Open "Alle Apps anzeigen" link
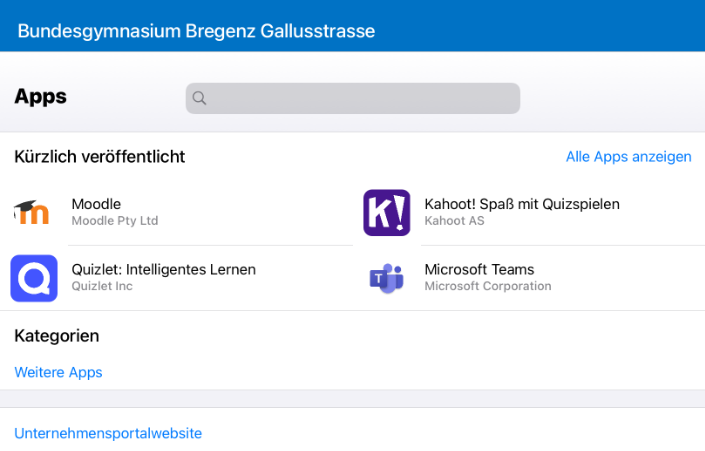Viewport: 705px width, 451px height. click(628, 157)
